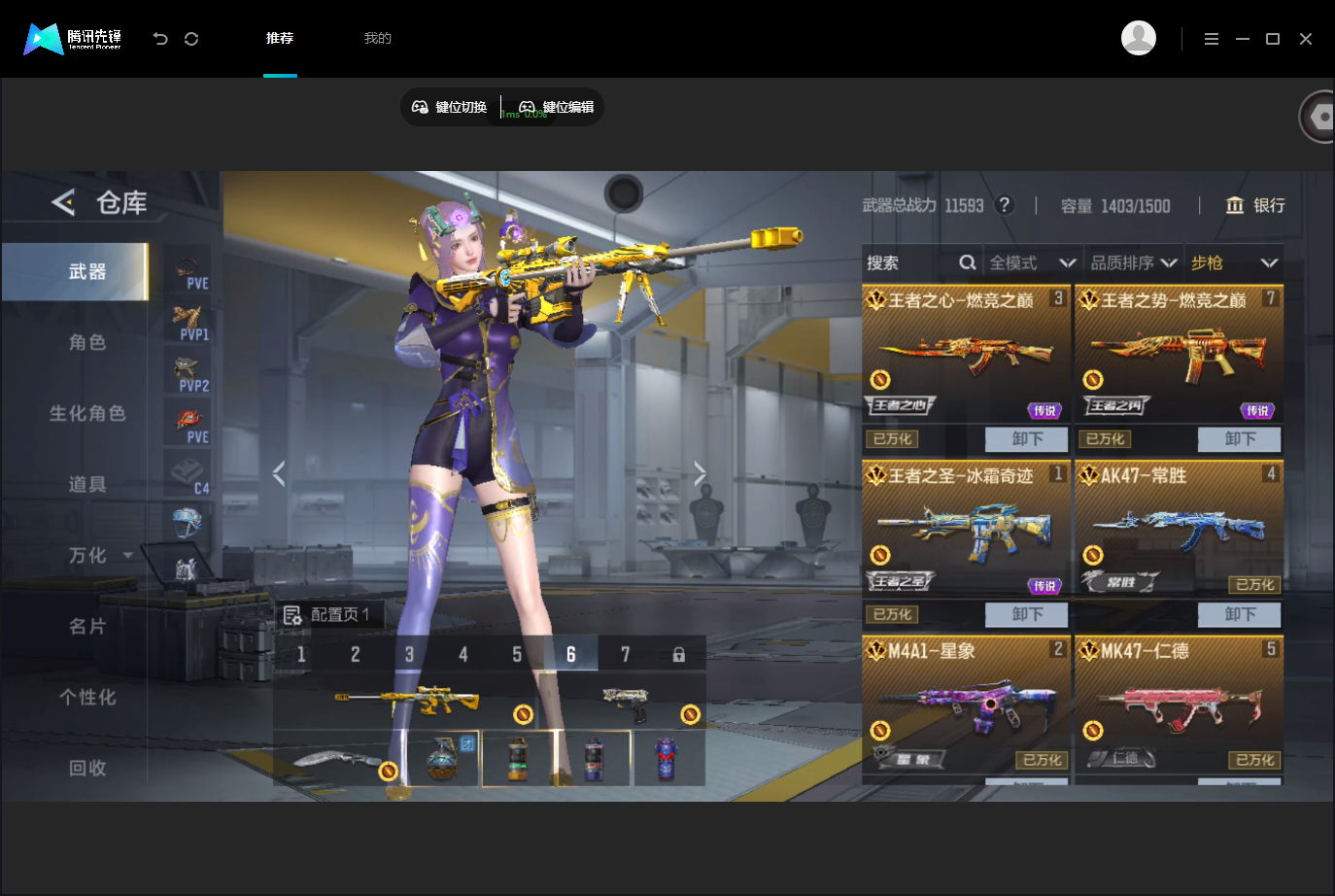Viewport: 1335px width, 896px height.
Task: Click the undo arrow icon in title bar
Action: [160, 39]
